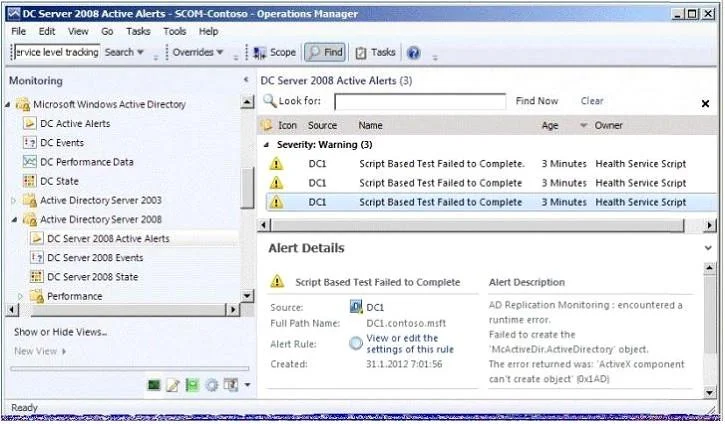
Task: Click the Clear link
Action: pos(592,101)
